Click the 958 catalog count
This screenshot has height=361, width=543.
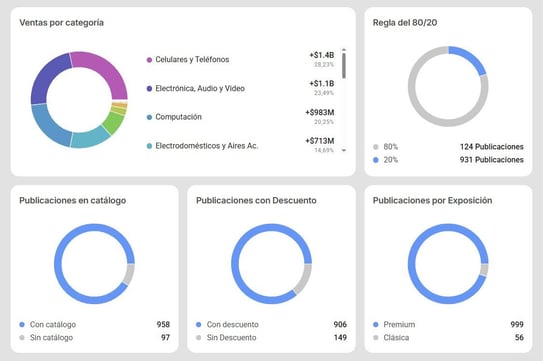pos(163,324)
